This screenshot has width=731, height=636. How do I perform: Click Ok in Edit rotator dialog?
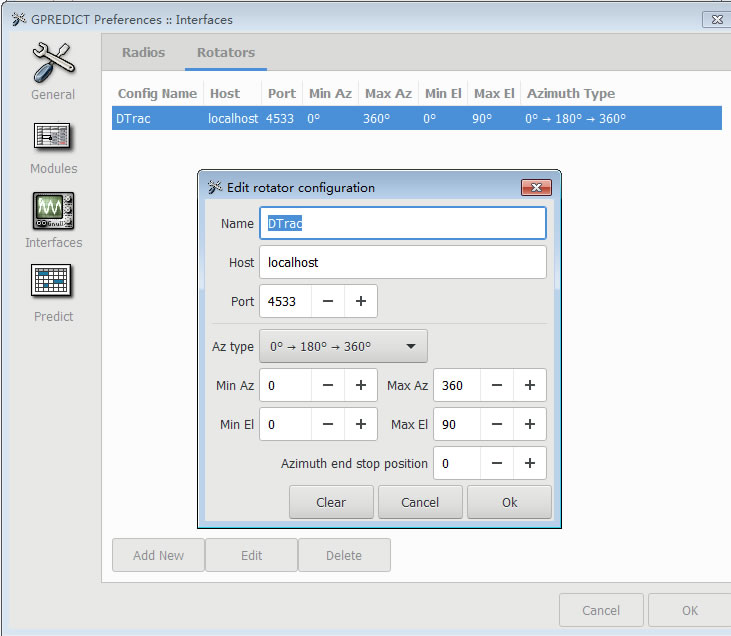(509, 502)
